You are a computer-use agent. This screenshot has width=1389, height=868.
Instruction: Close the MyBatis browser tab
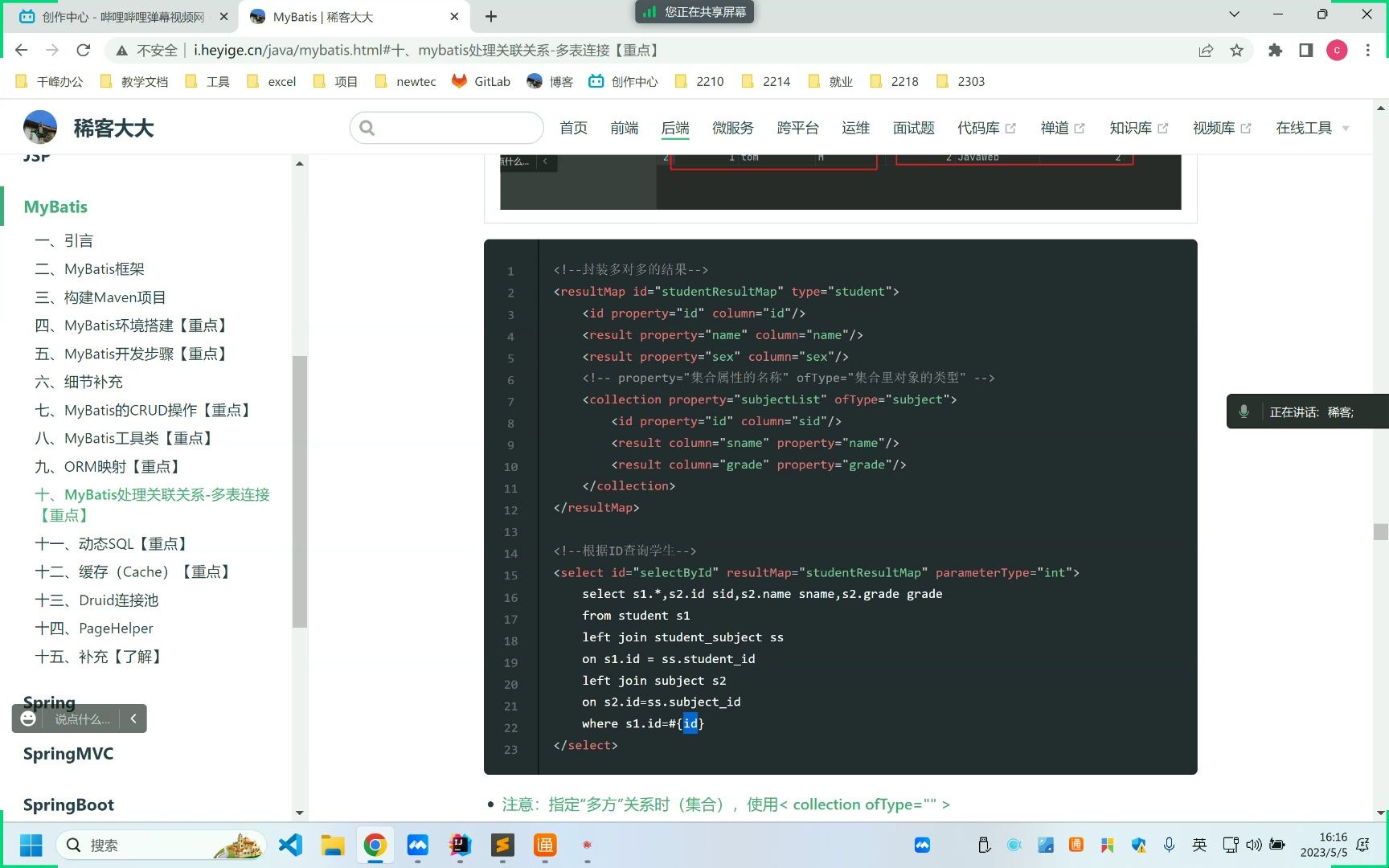pos(454,16)
